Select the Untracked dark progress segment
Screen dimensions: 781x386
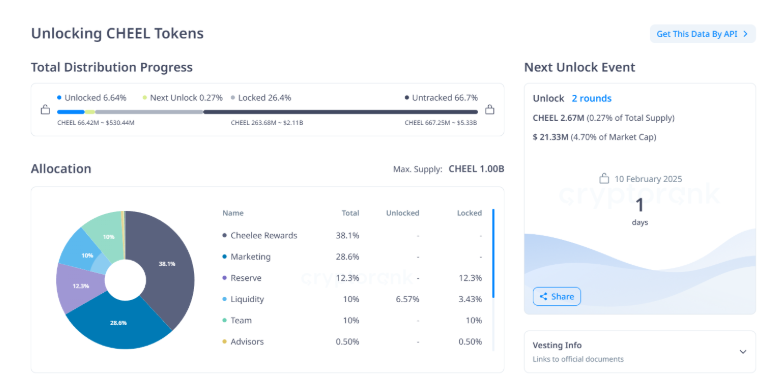(340, 112)
